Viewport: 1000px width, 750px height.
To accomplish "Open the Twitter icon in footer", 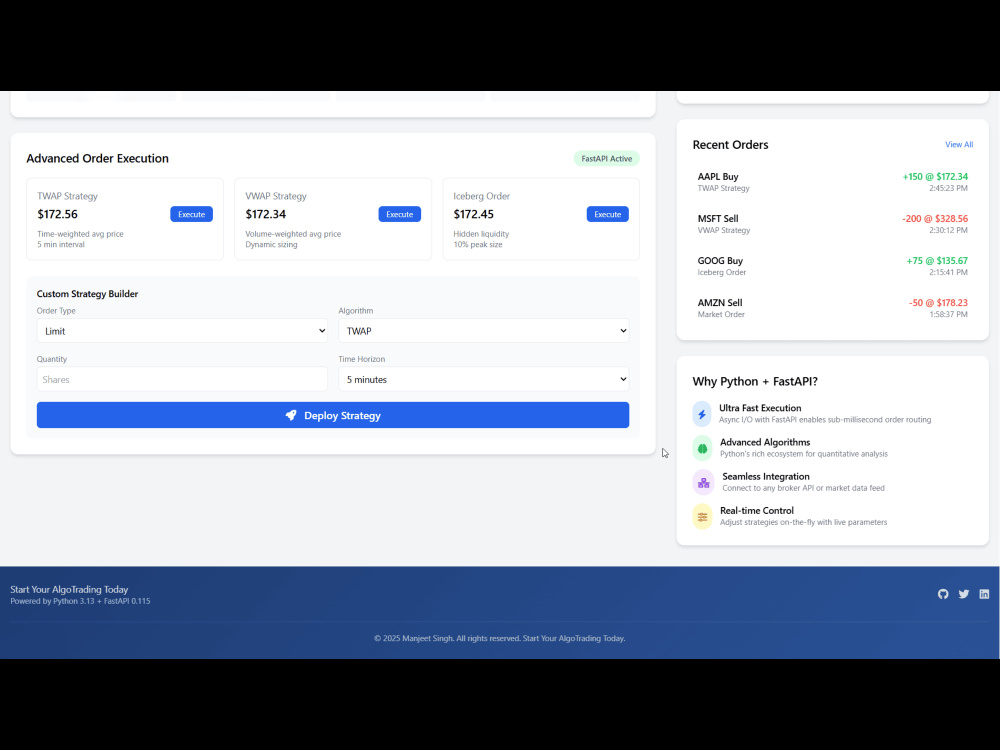I will click(x=964, y=594).
